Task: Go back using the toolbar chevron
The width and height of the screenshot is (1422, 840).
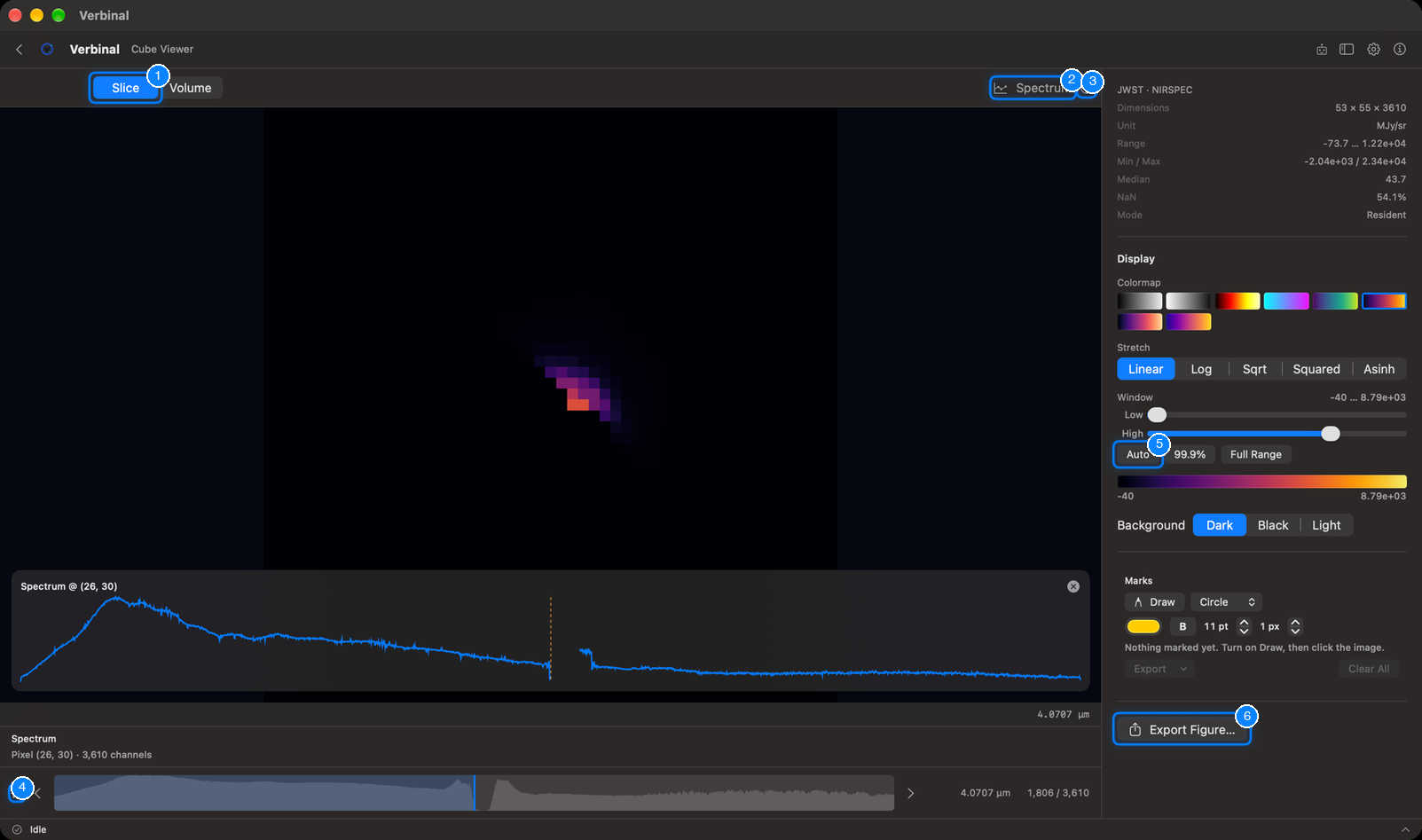Action: (x=20, y=50)
